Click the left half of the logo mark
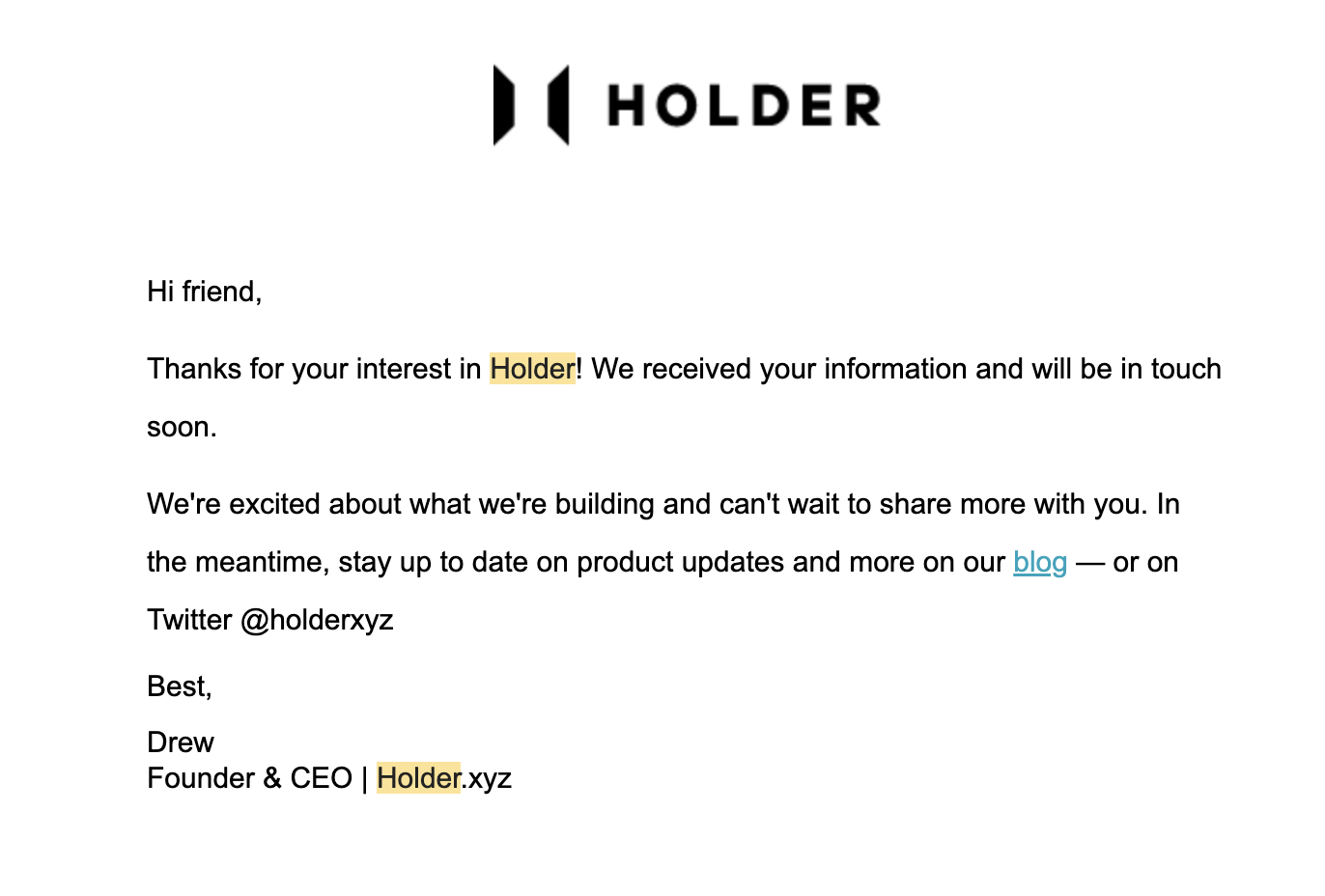The image size is (1325, 896). (x=503, y=105)
